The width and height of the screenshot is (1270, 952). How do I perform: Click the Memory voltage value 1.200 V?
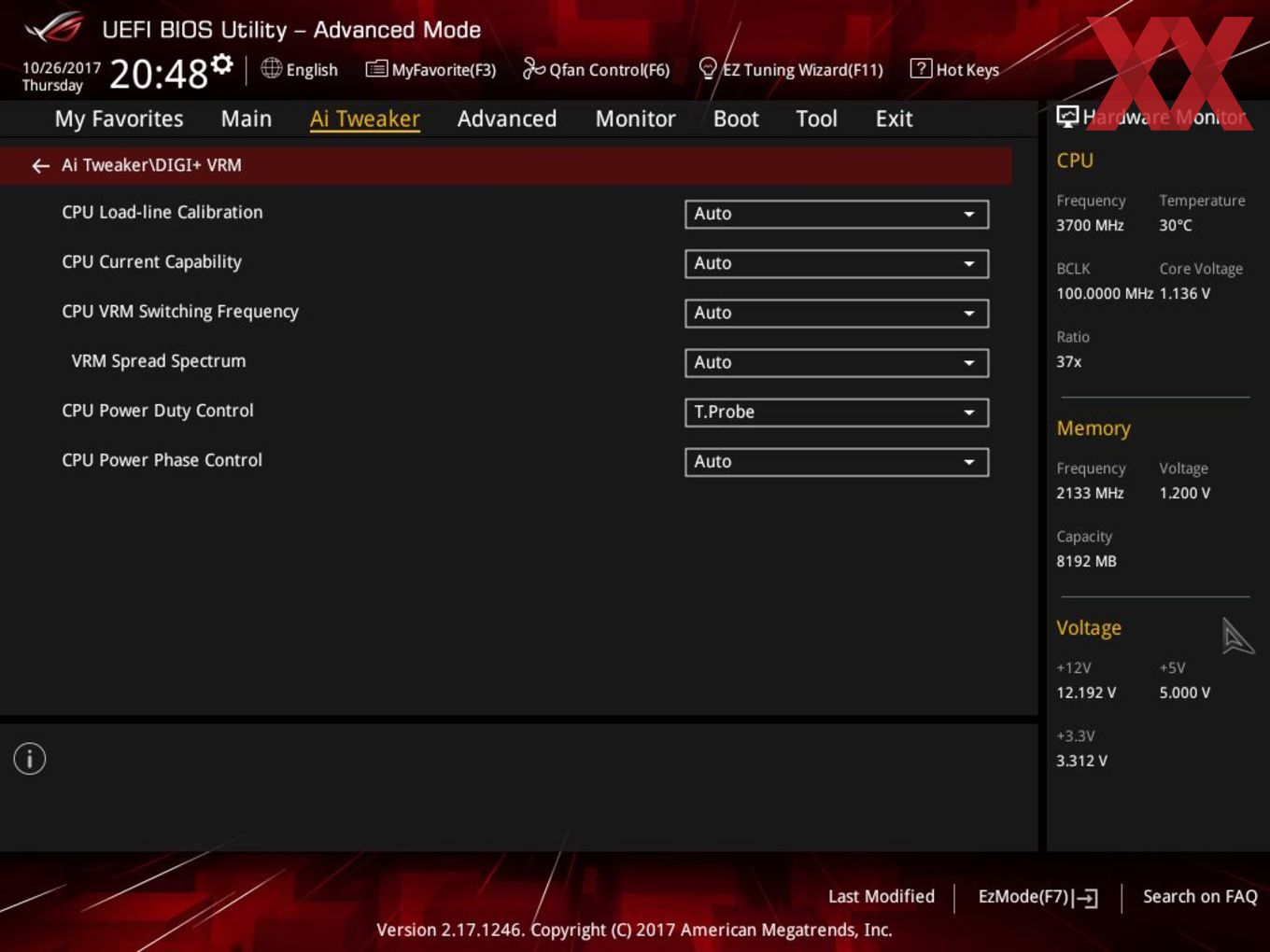(x=1185, y=493)
